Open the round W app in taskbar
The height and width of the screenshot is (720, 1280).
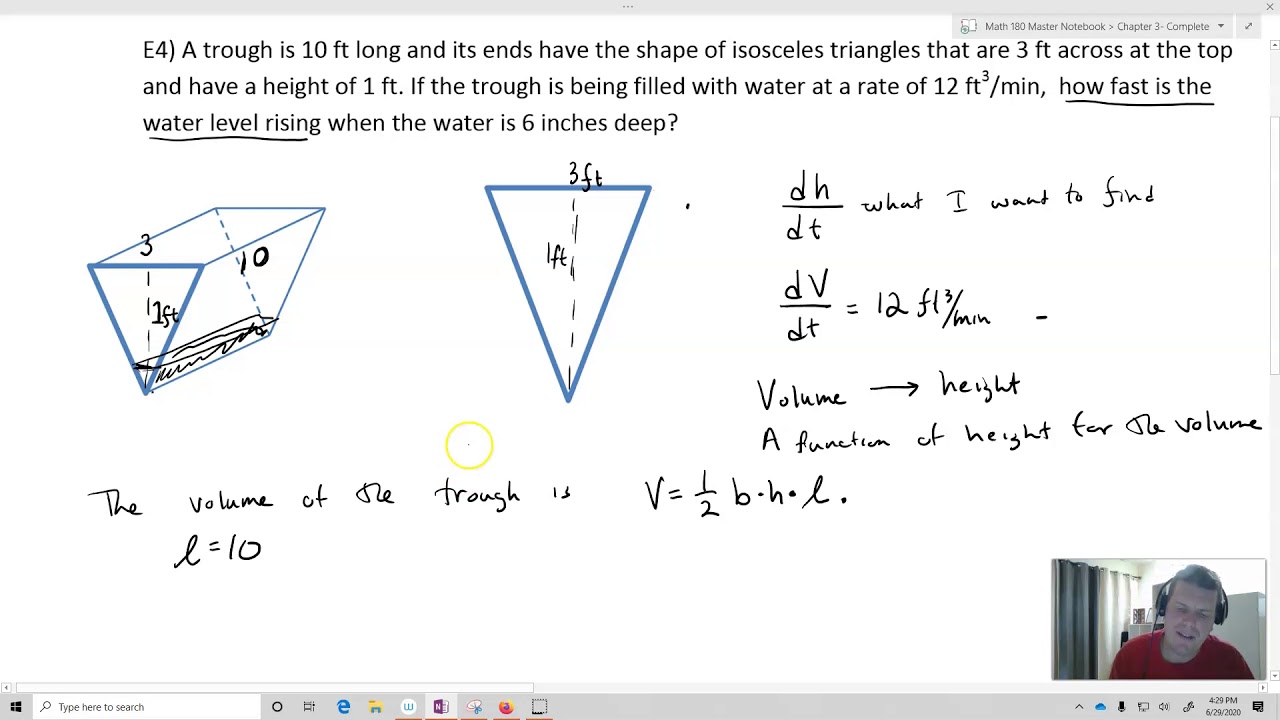coord(408,707)
